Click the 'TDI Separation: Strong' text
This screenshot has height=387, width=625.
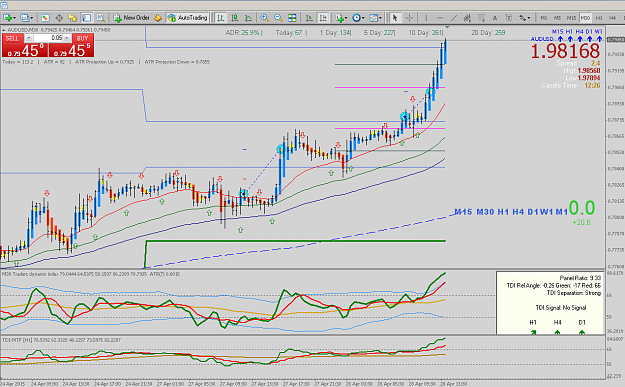tap(574, 293)
